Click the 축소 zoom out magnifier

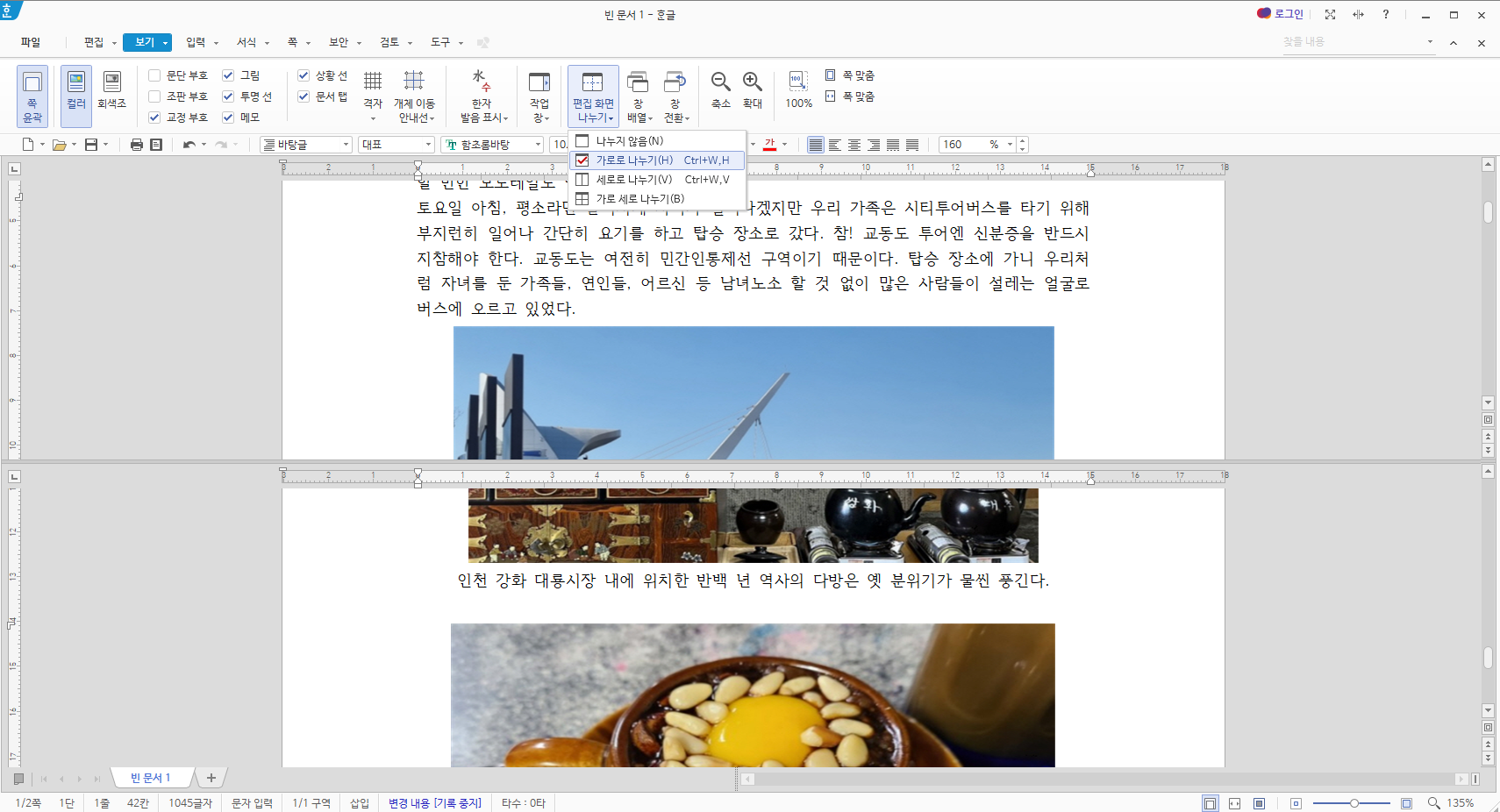point(721,82)
